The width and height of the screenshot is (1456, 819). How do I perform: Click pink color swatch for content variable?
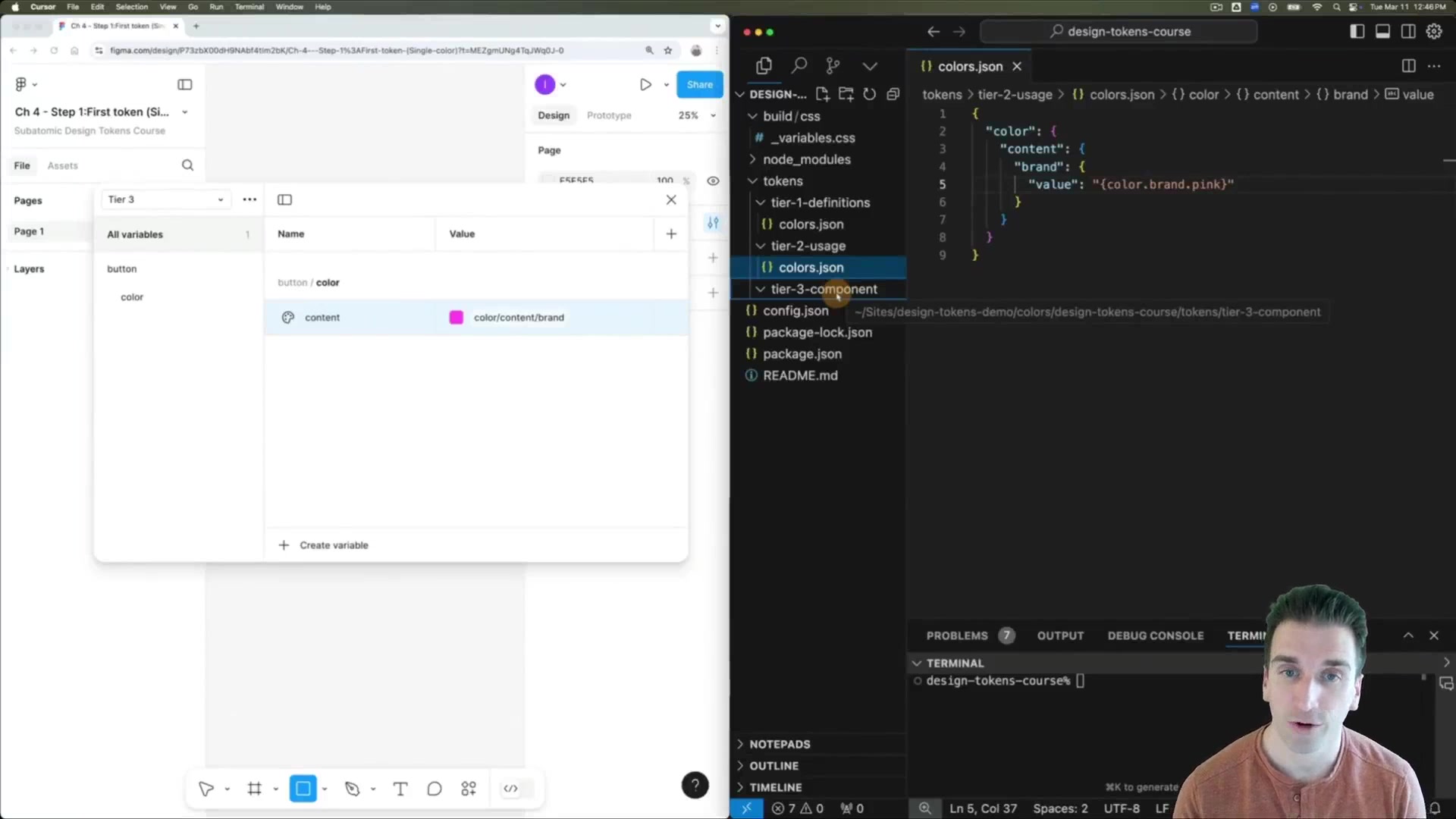(456, 318)
